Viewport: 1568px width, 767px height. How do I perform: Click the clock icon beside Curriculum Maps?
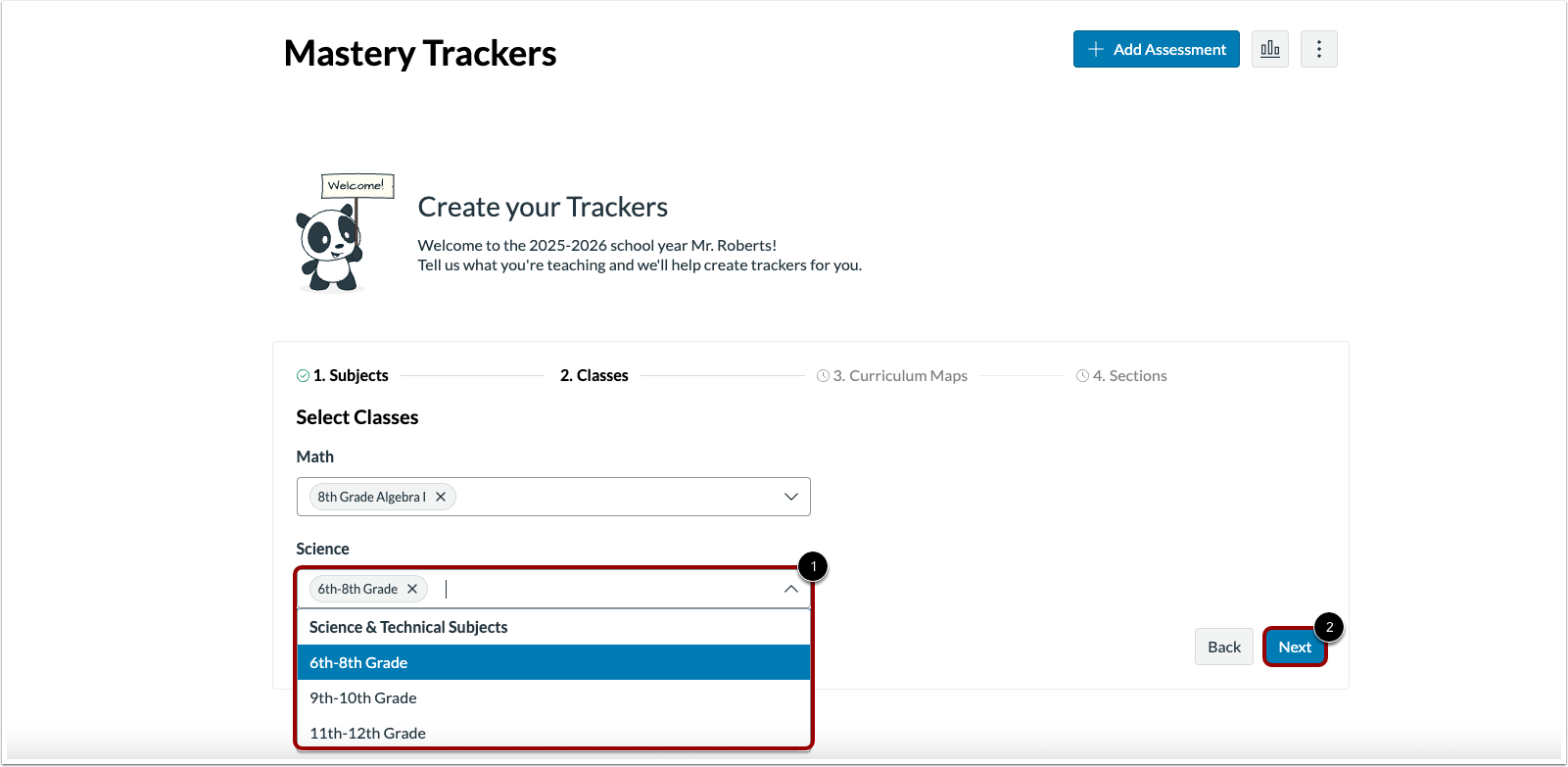point(823,375)
